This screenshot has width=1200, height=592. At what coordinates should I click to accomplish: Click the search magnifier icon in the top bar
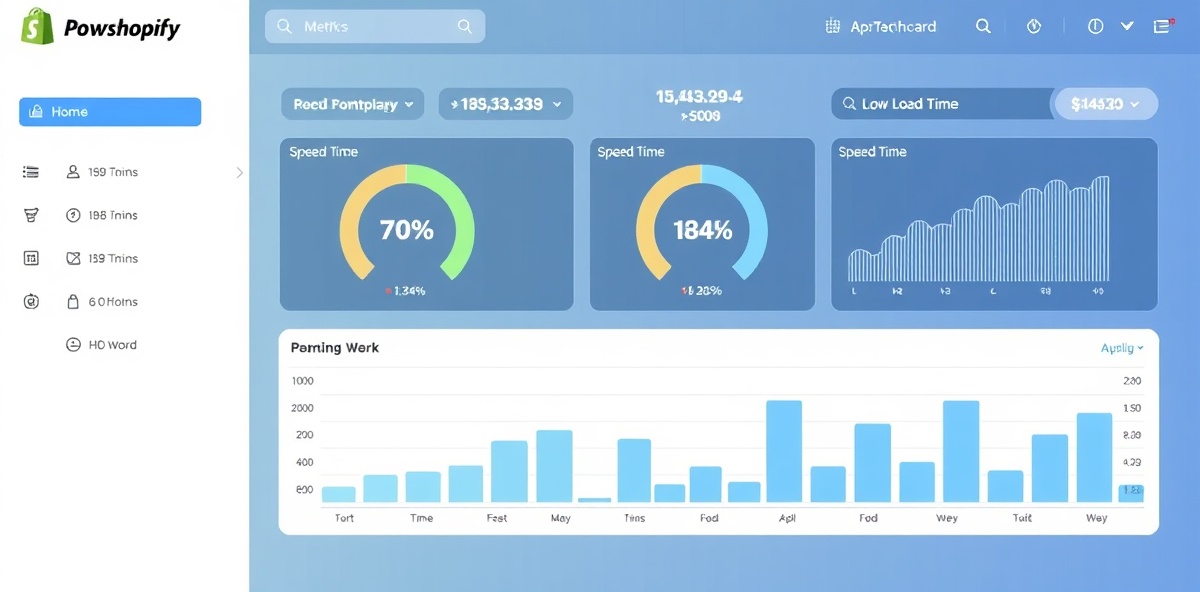[982, 26]
